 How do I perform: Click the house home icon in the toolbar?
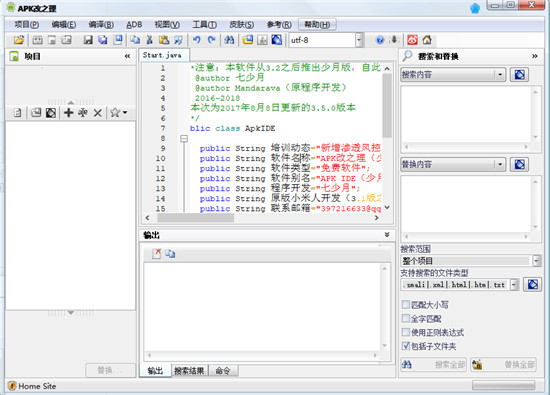(x=427, y=40)
